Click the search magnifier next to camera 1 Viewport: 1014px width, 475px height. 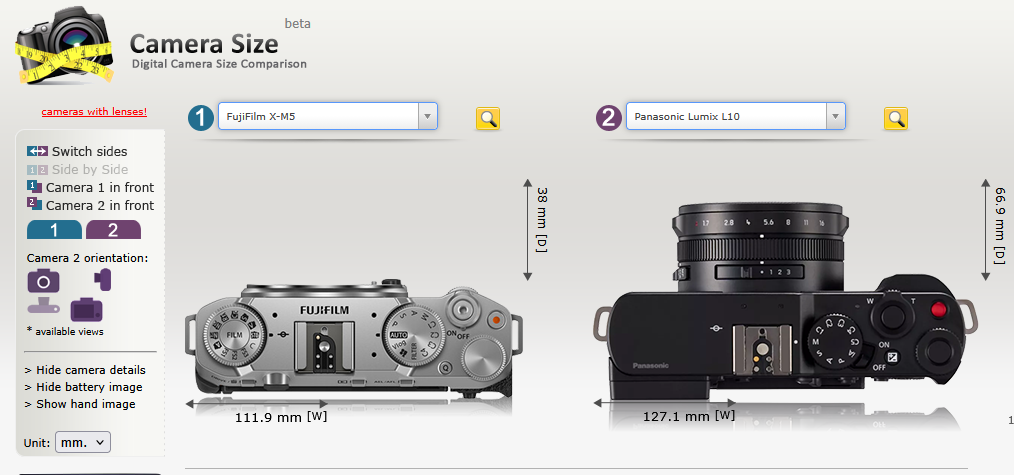point(488,118)
